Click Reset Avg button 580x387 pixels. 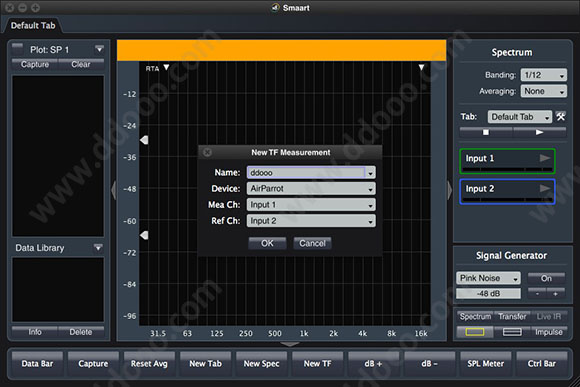pyautogui.click(x=149, y=364)
